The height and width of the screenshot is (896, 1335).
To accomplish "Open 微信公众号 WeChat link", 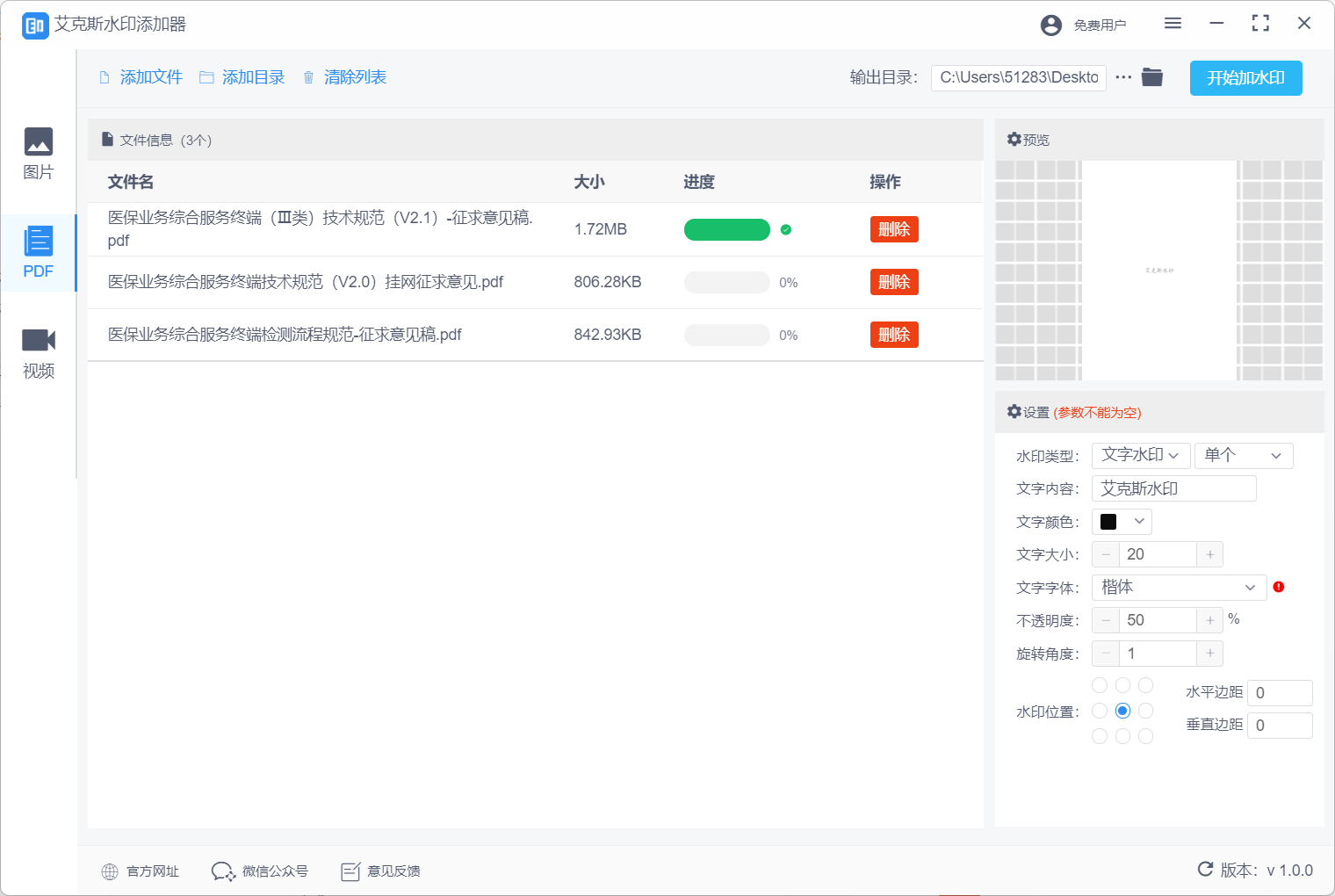I will tap(260, 871).
